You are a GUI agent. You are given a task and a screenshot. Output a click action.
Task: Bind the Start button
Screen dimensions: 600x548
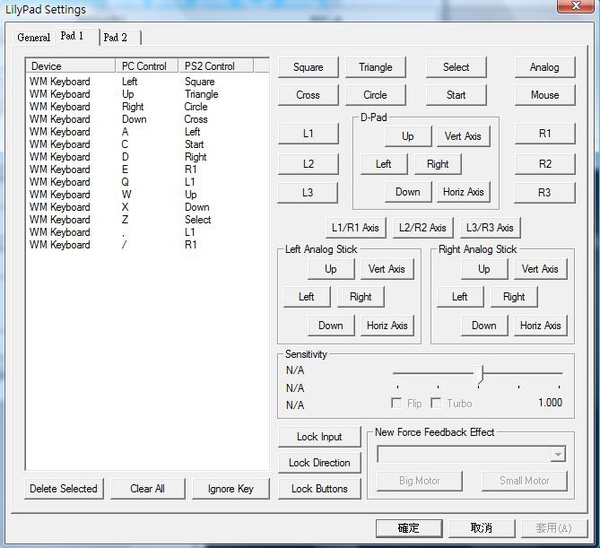coord(456,95)
